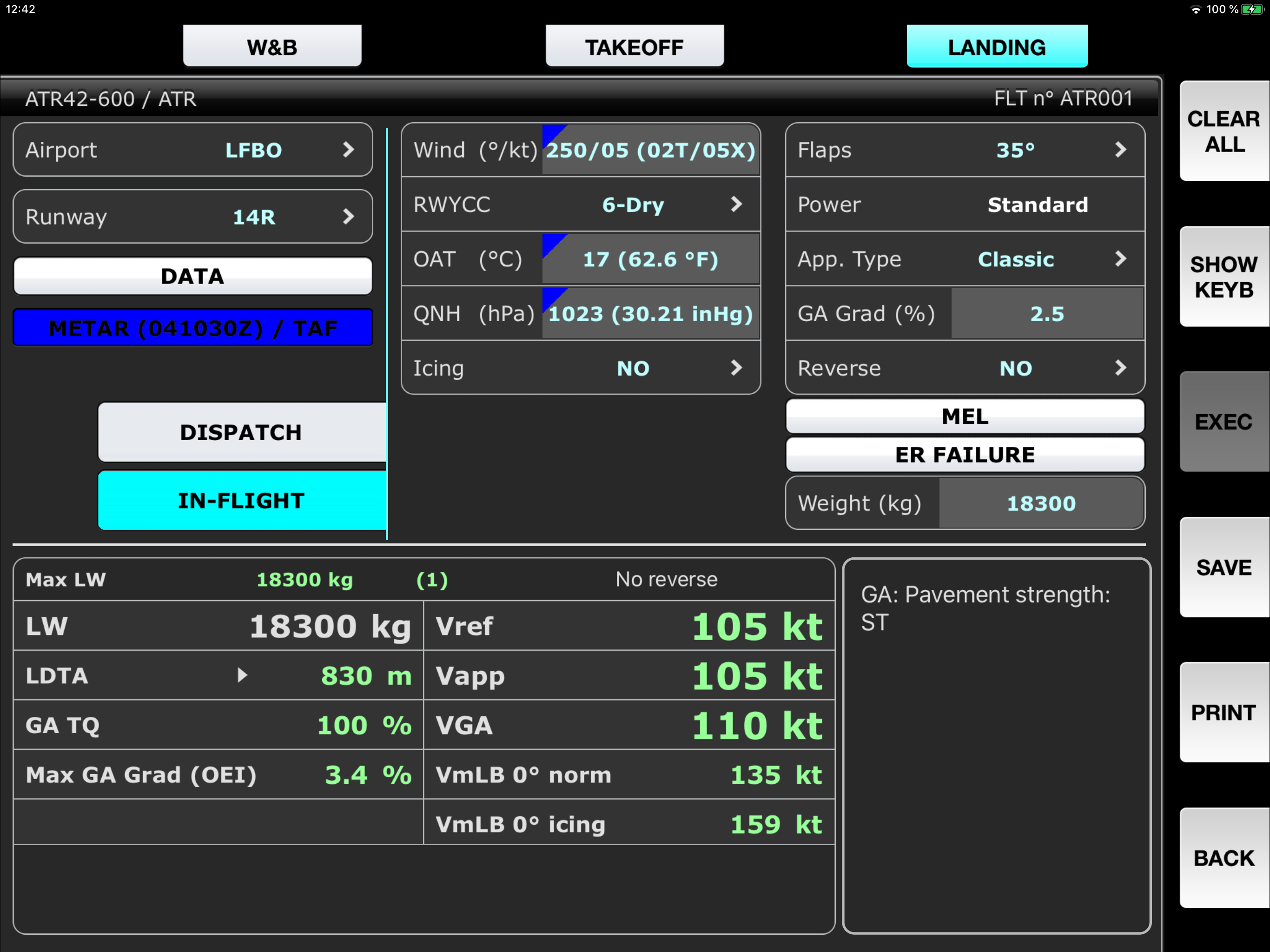Edit Weight field 18300
1270x952 pixels.
(x=1041, y=503)
